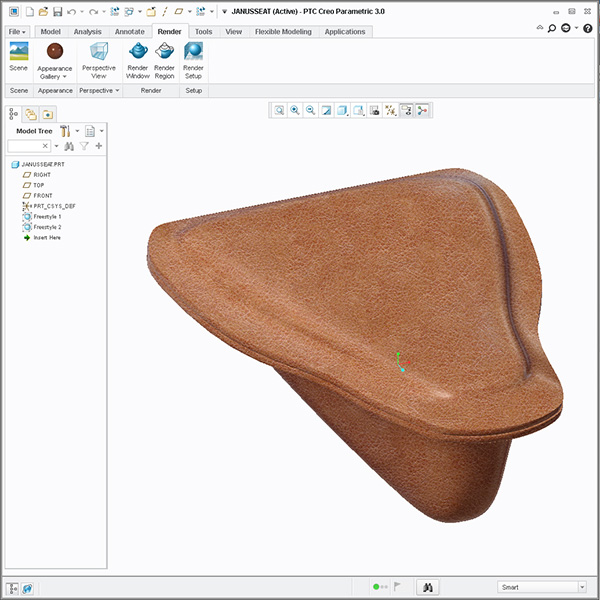Toggle Spin Center display
This screenshot has height=600, width=600.
(422, 111)
